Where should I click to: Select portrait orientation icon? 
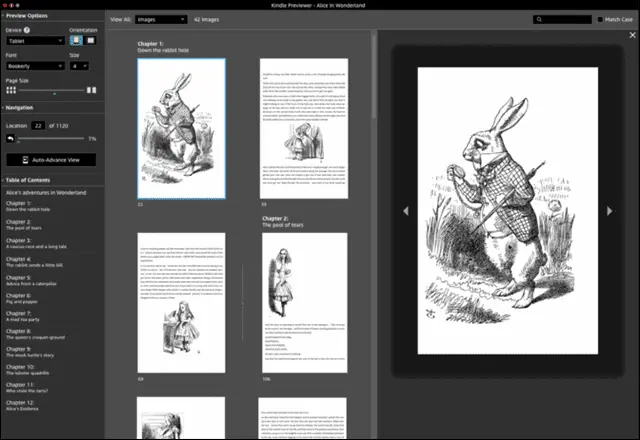click(x=76, y=40)
